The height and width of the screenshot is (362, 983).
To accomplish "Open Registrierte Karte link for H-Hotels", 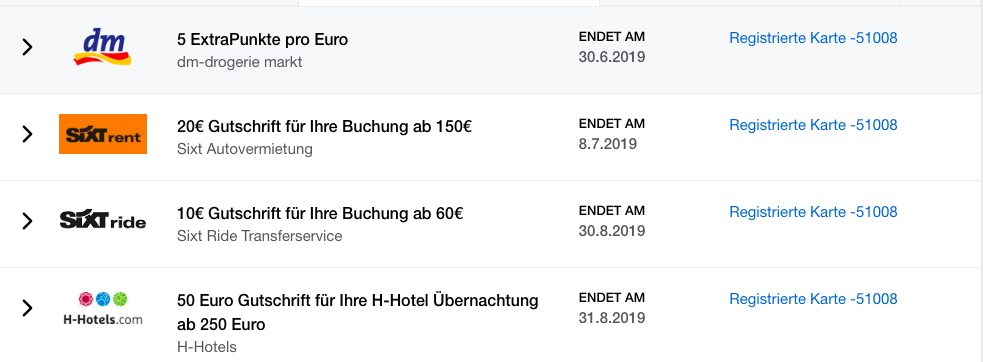I will click(x=813, y=299).
